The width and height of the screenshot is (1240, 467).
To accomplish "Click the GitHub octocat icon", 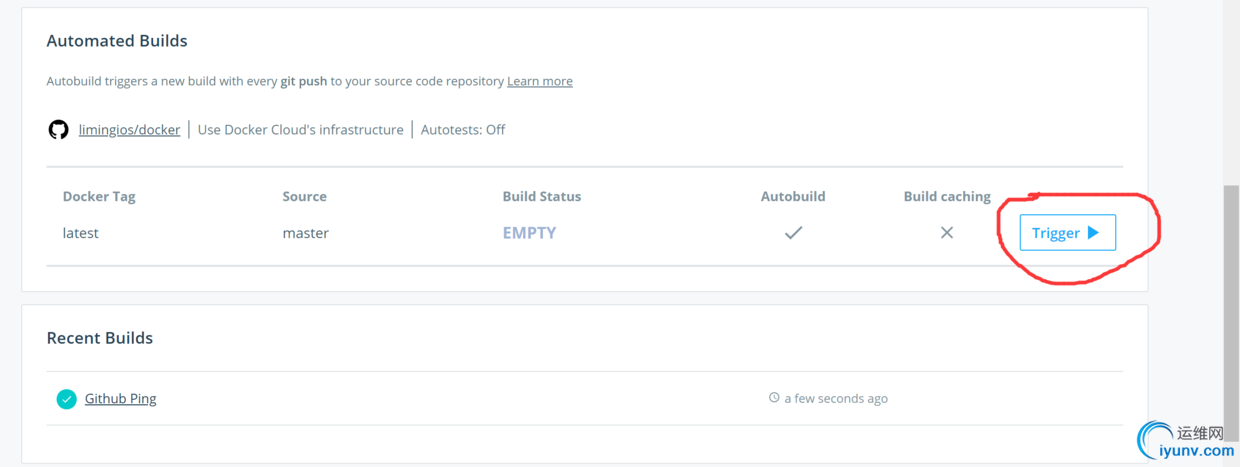I will 58,130.
